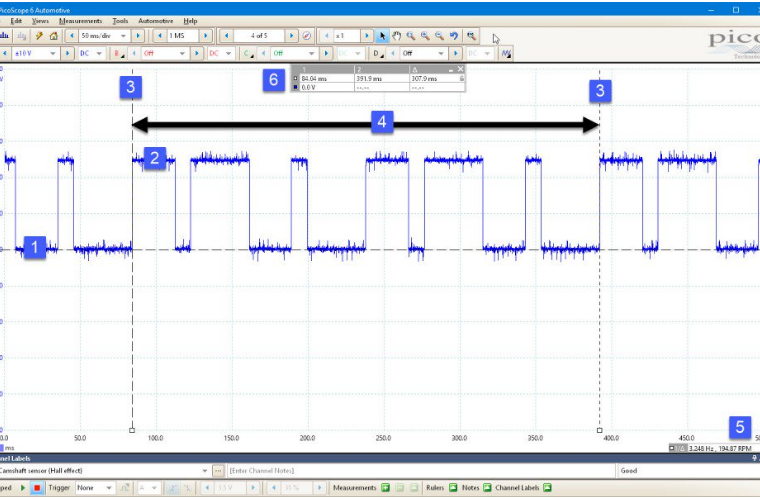Open channel C Off range dropdown
The height and width of the screenshot is (500, 760).
click(x=312, y=53)
